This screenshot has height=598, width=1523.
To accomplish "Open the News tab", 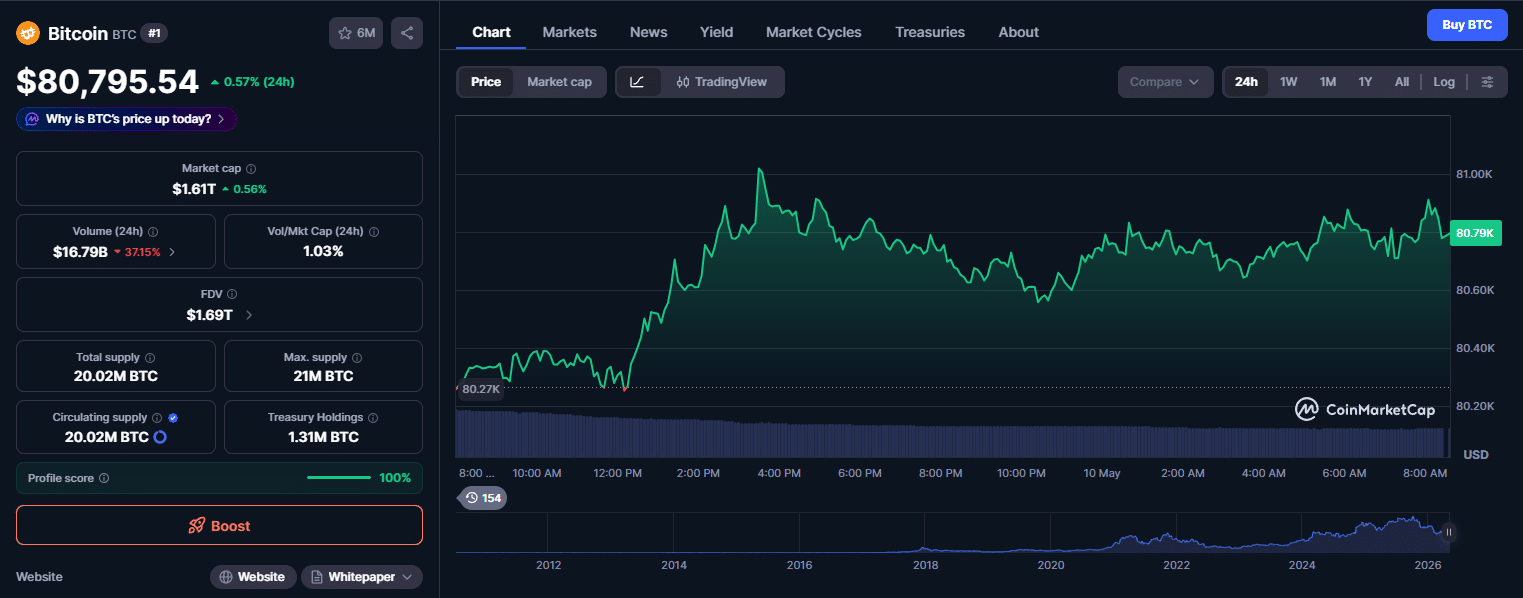I will coord(648,32).
